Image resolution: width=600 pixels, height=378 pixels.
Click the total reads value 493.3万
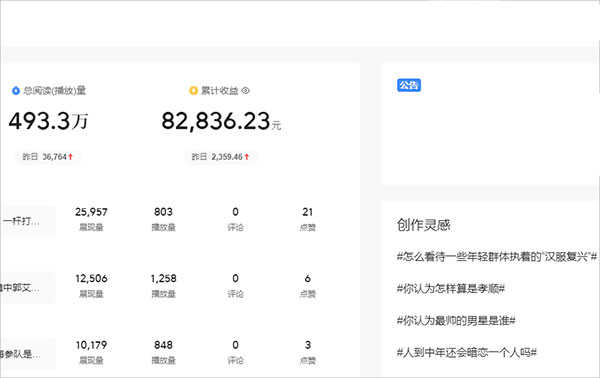(49, 121)
